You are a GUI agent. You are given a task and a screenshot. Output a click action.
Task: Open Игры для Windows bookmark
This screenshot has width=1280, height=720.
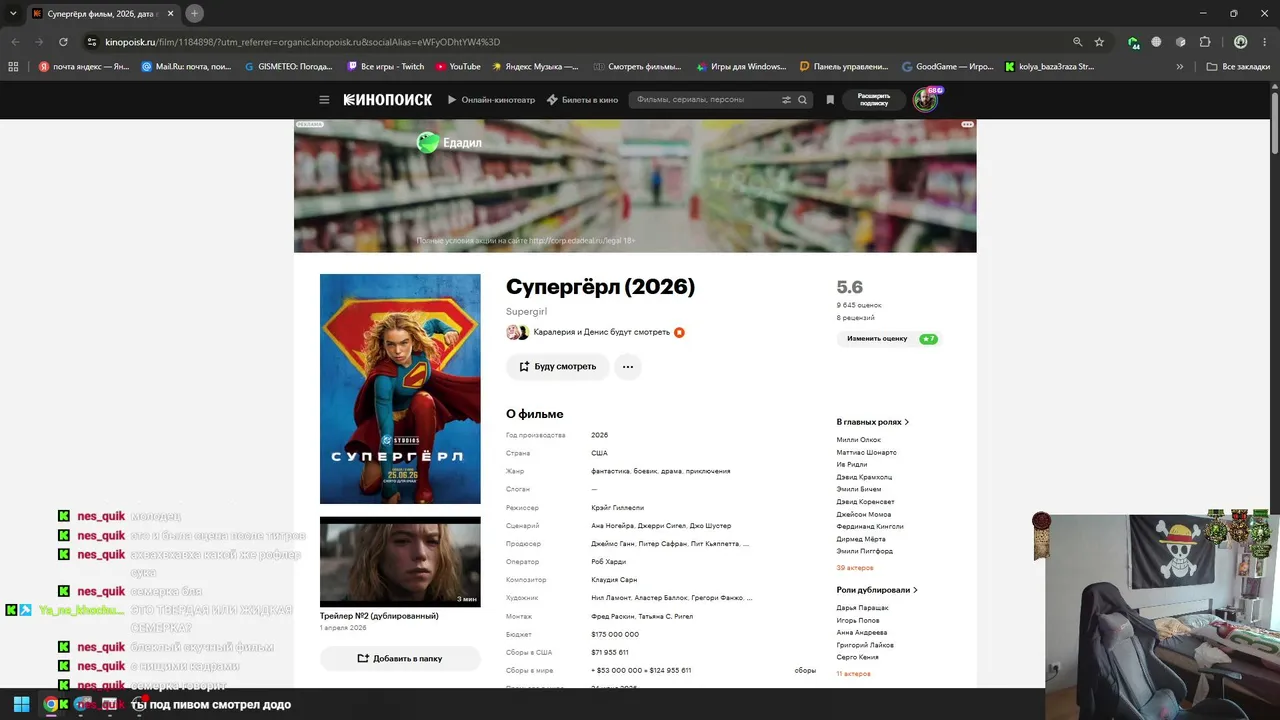coord(741,67)
